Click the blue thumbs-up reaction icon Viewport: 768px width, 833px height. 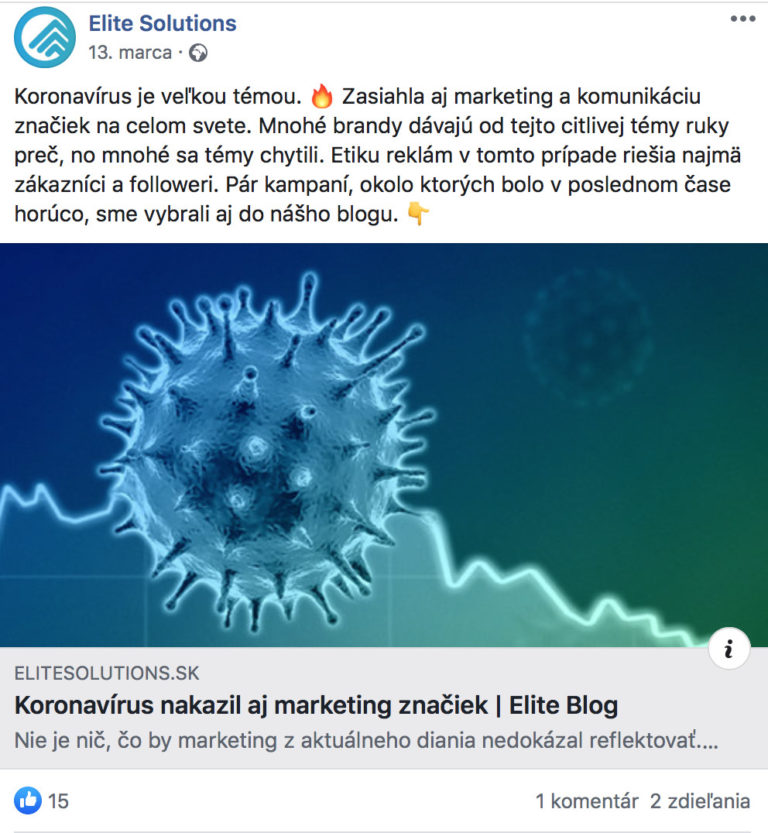28,800
